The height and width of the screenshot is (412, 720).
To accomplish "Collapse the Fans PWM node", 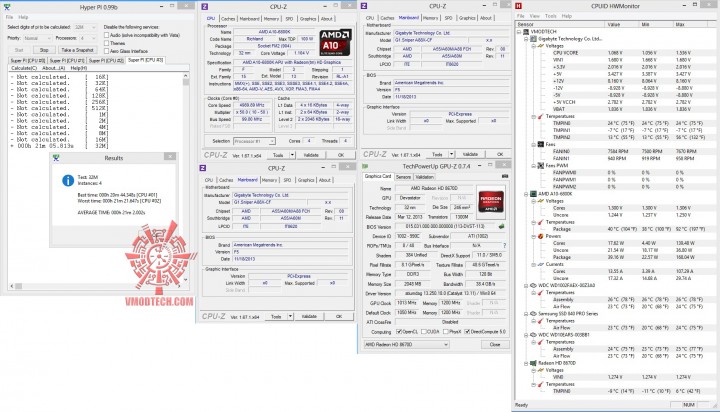I will pos(534,166).
